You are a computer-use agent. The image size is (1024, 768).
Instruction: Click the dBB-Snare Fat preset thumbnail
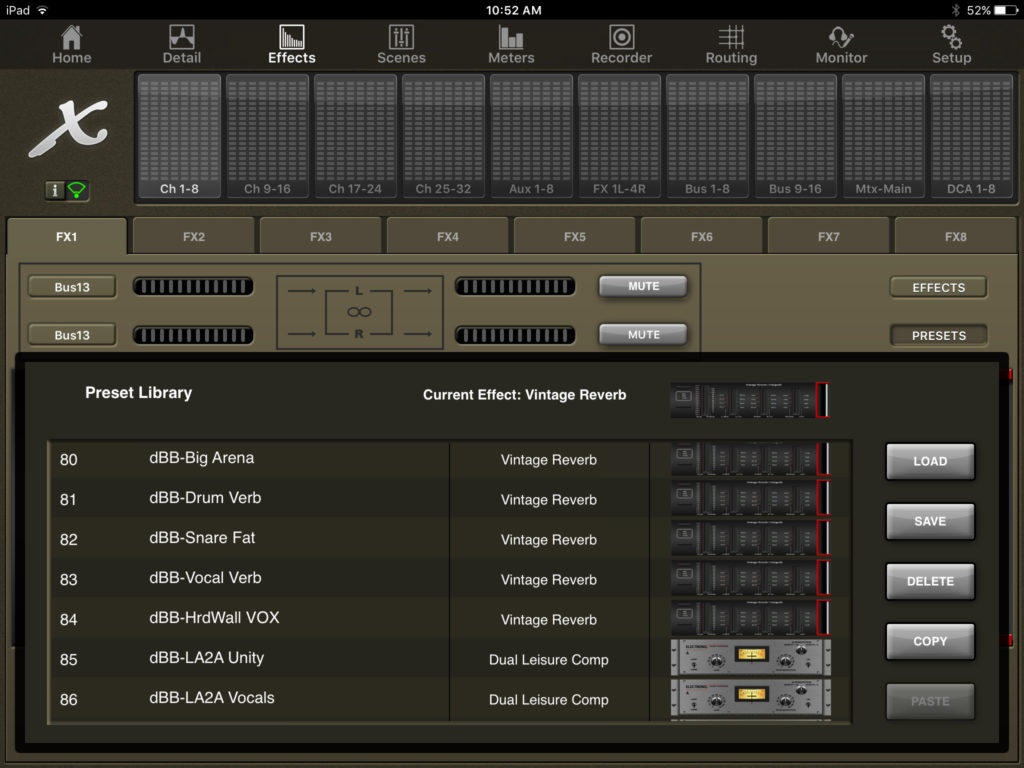(x=749, y=540)
